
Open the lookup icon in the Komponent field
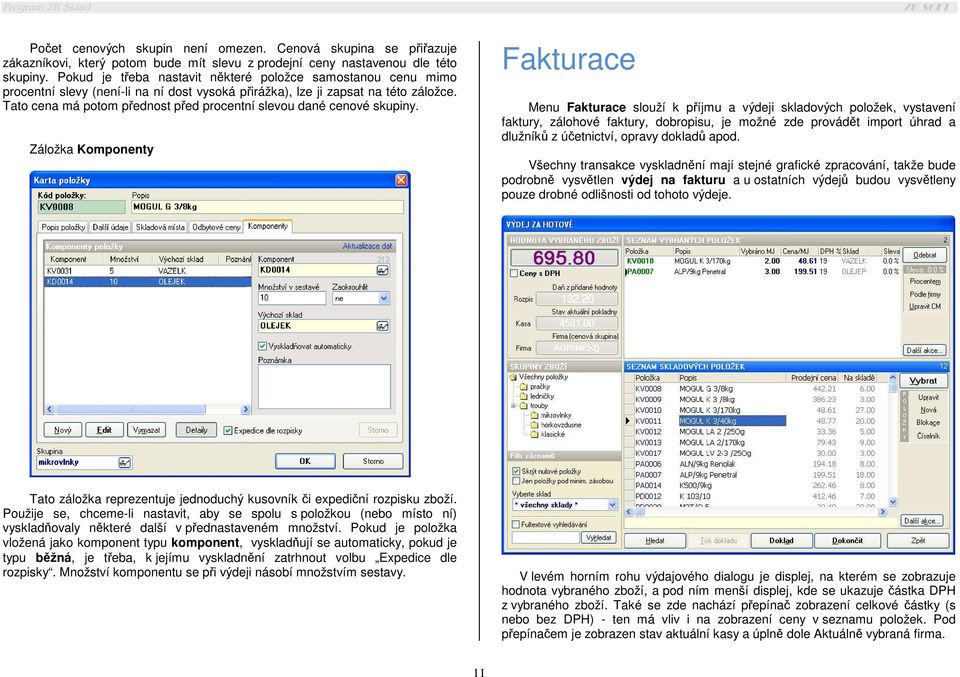383,270
